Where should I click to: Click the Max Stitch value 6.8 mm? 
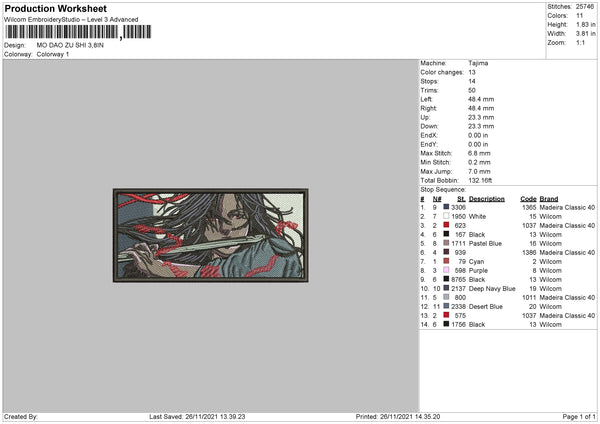[479, 153]
